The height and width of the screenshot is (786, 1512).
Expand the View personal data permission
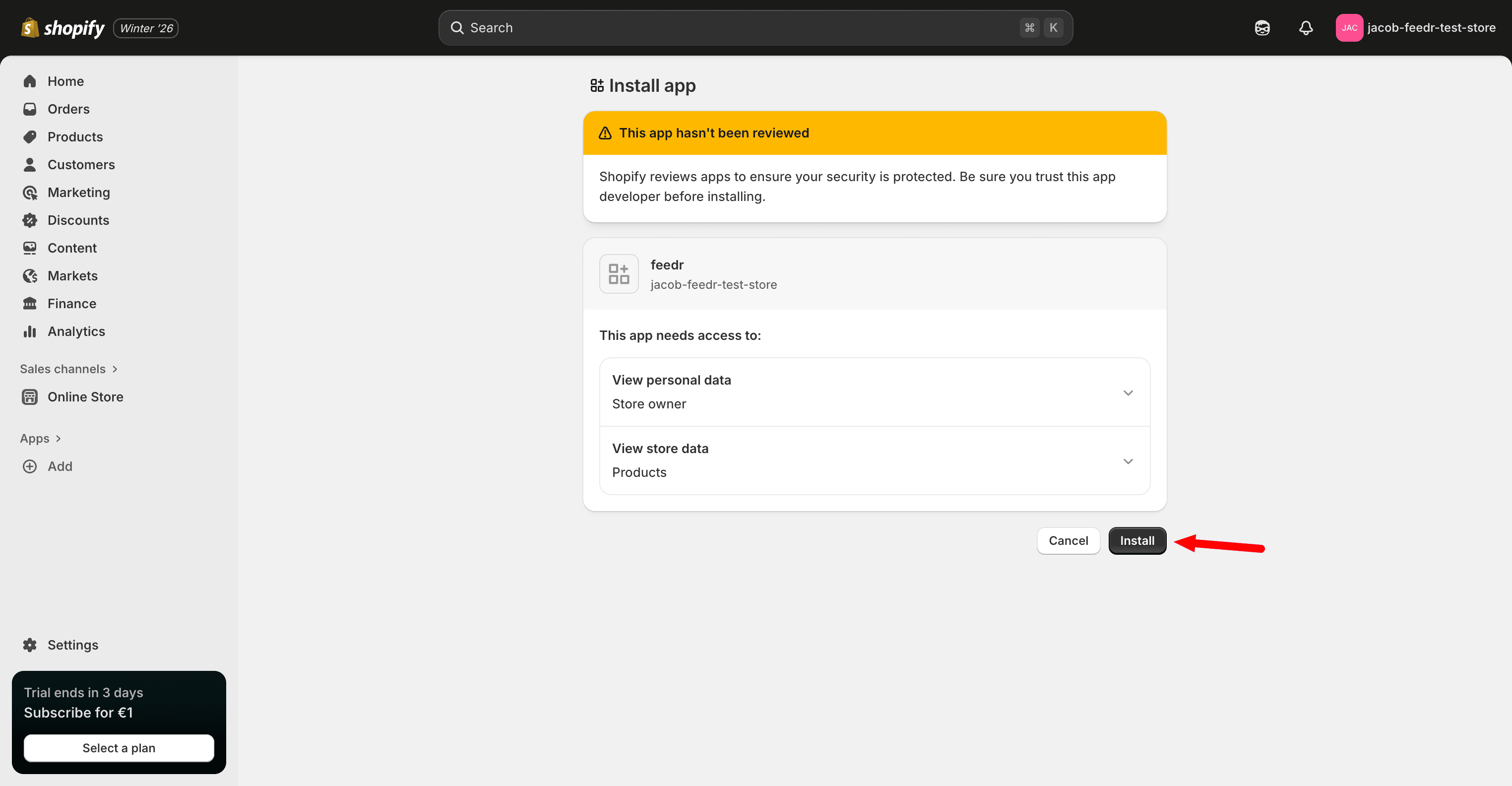coord(1128,392)
